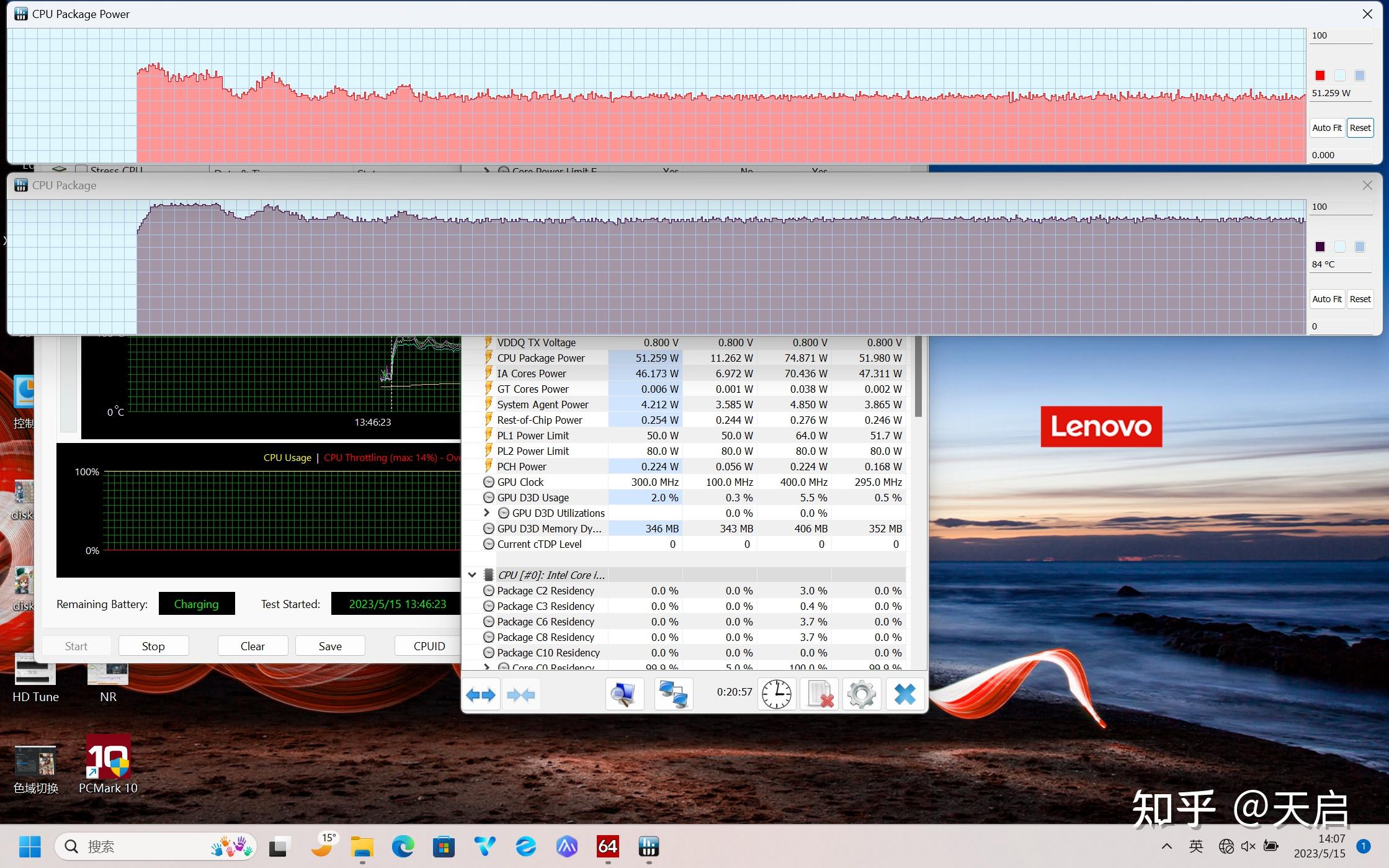Viewport: 1389px width, 868px height.
Task: Expand the GPU D3D Utilizations row
Action: pos(487,513)
